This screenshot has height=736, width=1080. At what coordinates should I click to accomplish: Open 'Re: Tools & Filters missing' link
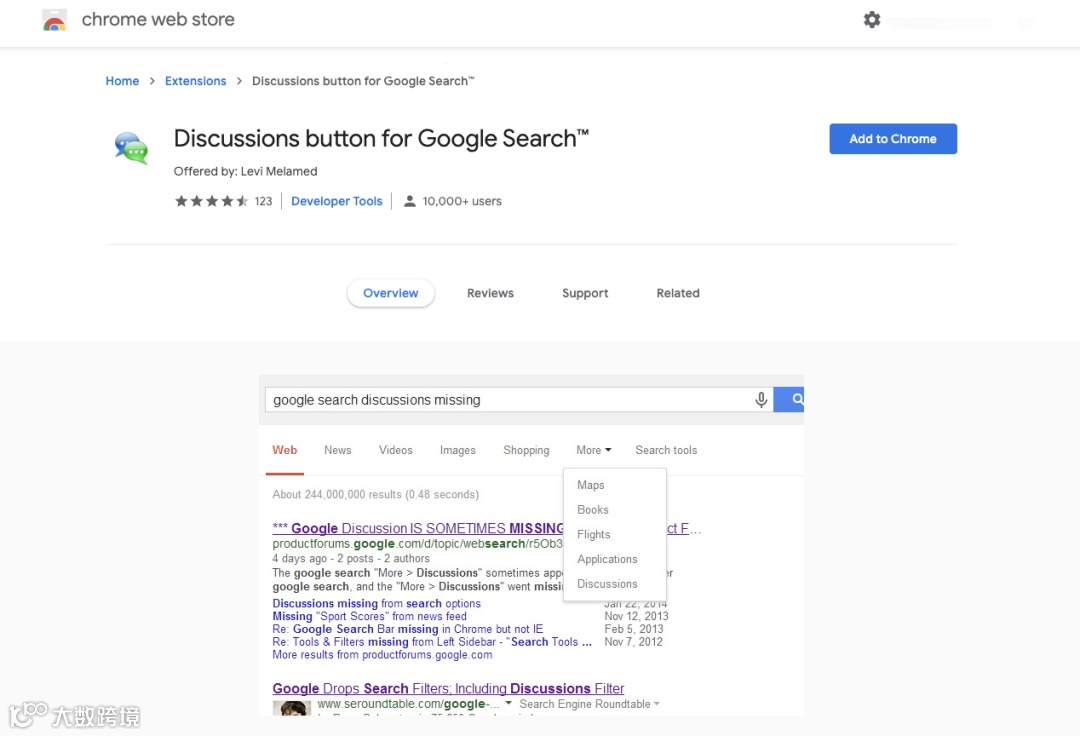(x=432, y=642)
